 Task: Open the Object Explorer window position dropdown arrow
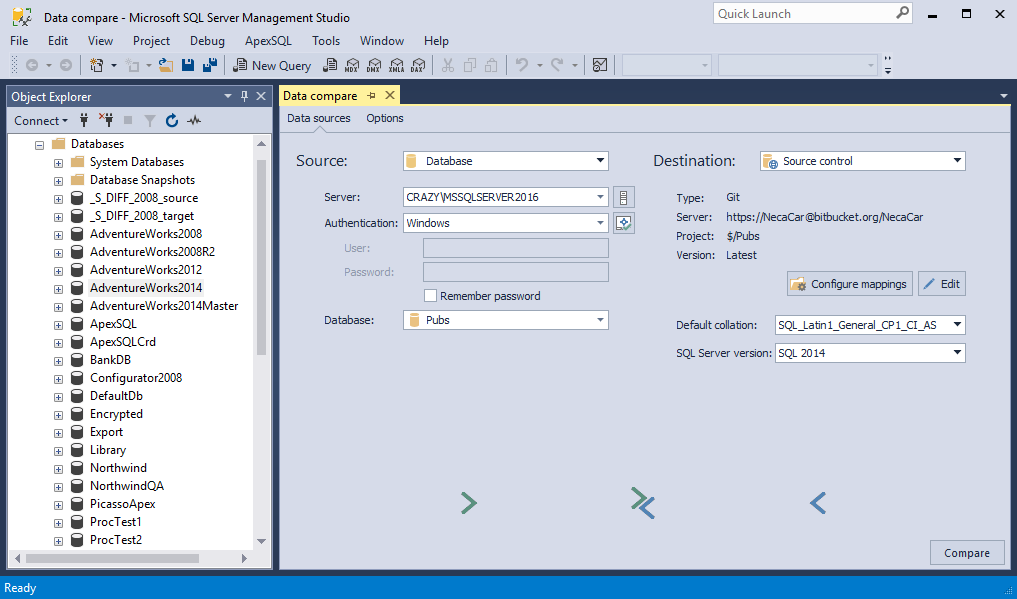point(228,96)
